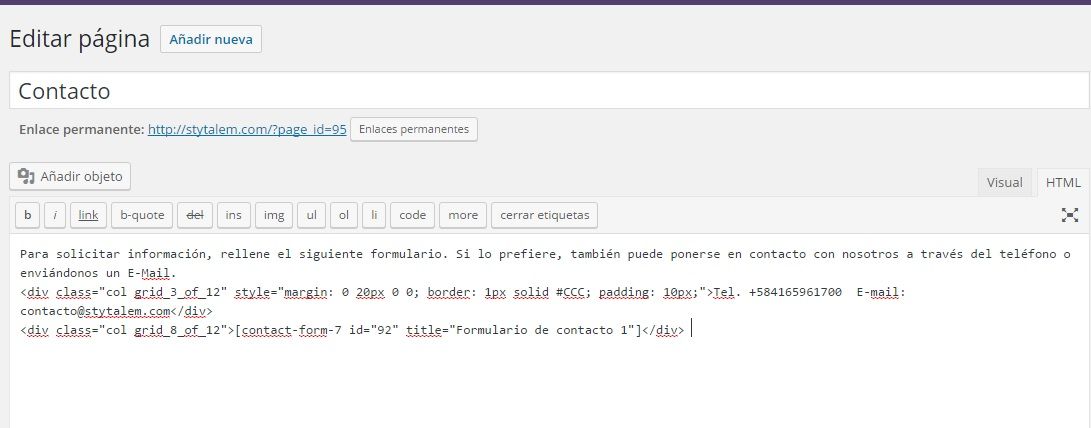Insert blockquote with b-quote button

tap(142, 215)
